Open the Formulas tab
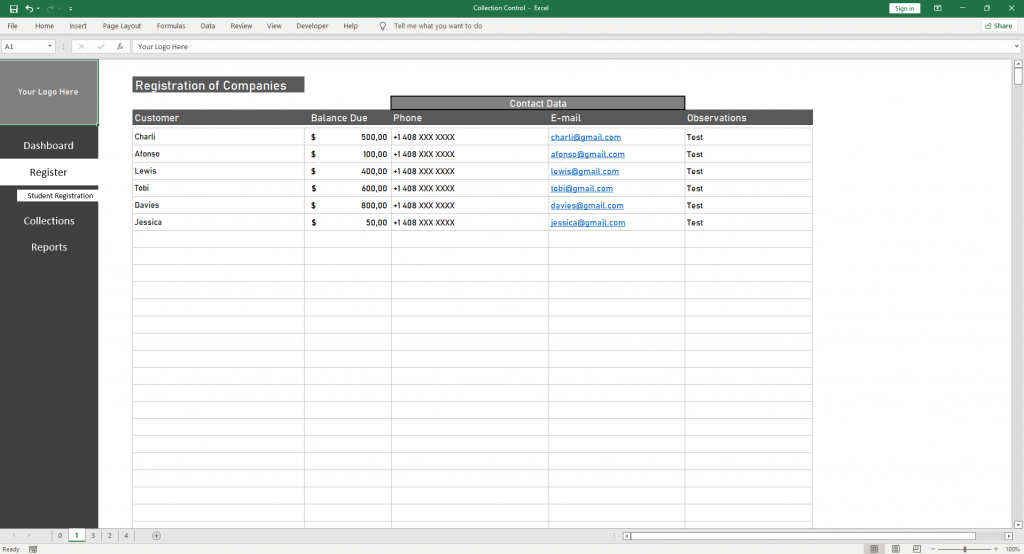This screenshot has height=554, width=1024. [170, 26]
